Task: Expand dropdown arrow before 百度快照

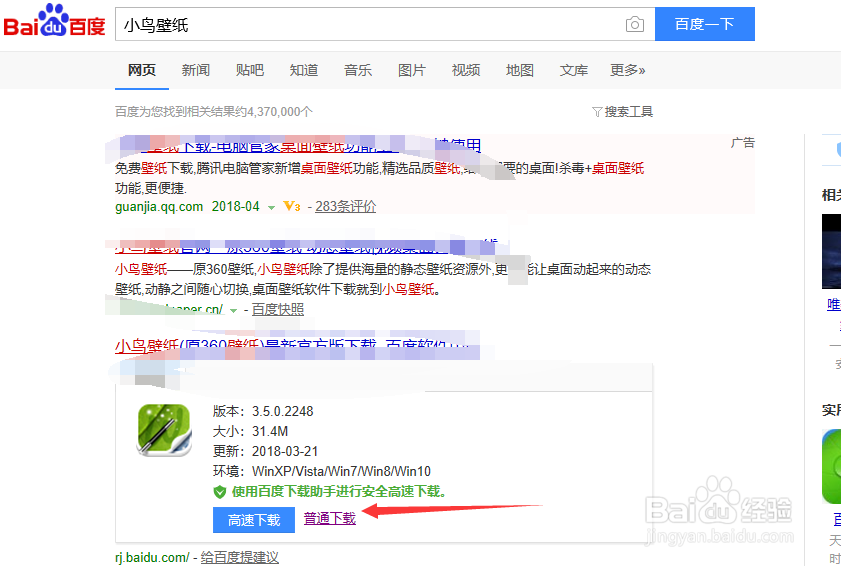Action: point(233,311)
